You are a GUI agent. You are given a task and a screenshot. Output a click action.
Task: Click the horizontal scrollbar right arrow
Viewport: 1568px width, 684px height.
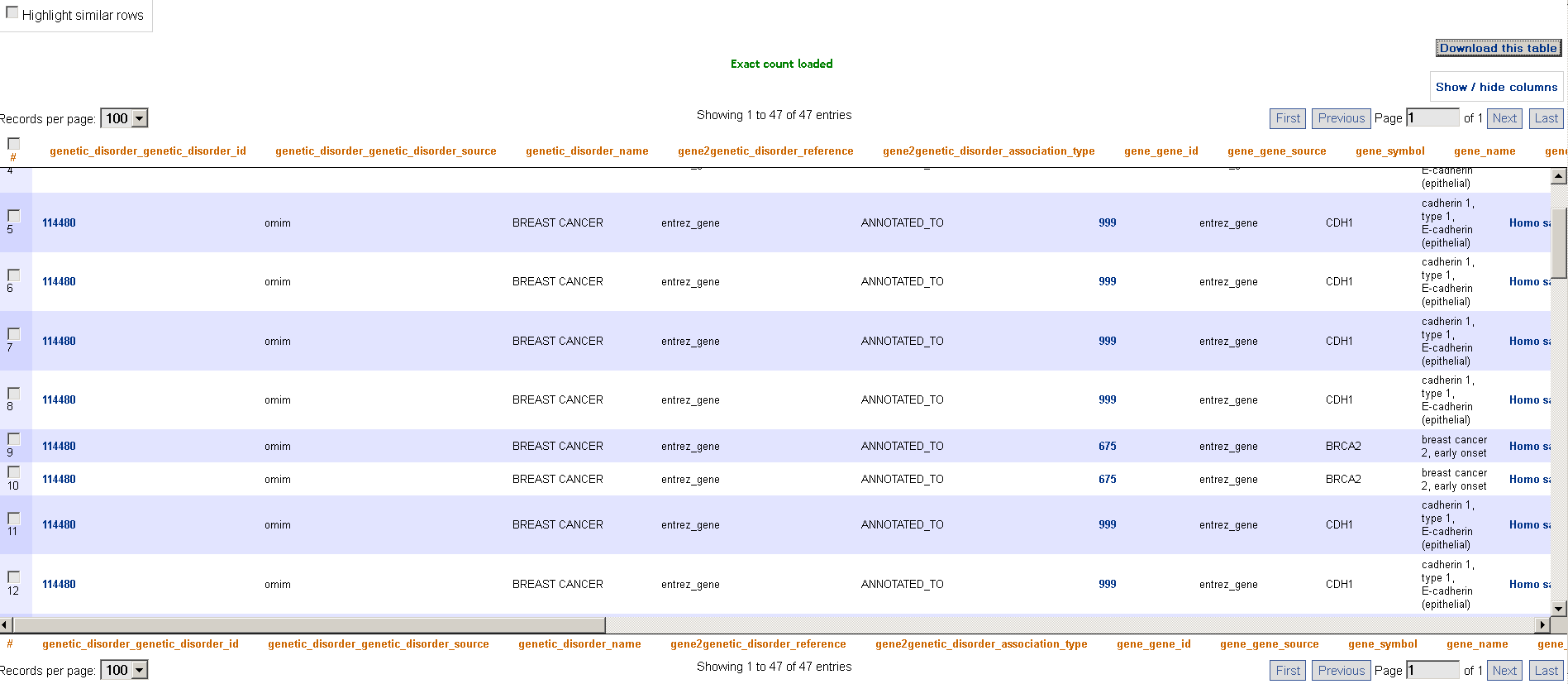pyautogui.click(x=1542, y=624)
